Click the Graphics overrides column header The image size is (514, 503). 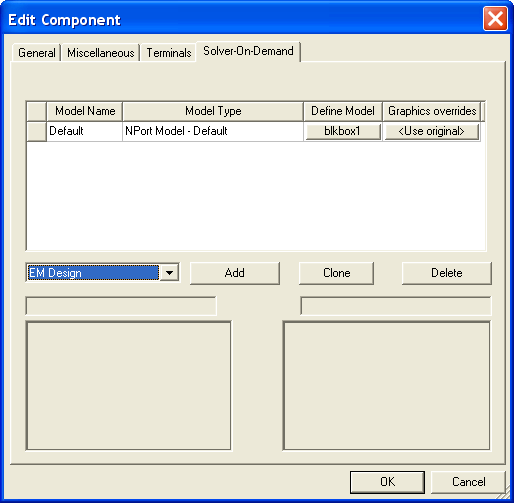click(432, 111)
